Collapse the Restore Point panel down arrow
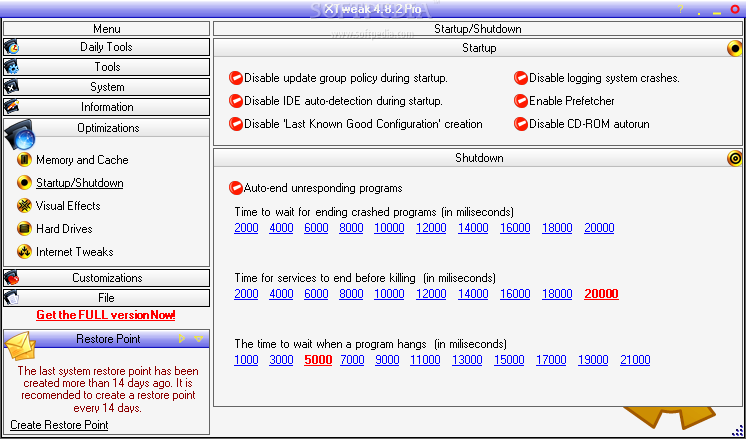Screen dimensions: 746x439 click(x=198, y=339)
